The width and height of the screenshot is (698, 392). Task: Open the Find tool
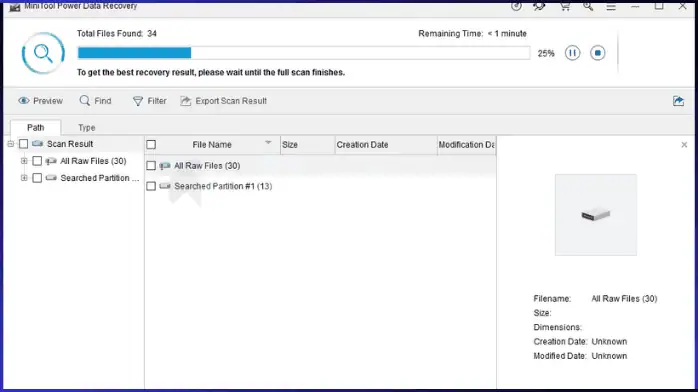(x=95, y=101)
